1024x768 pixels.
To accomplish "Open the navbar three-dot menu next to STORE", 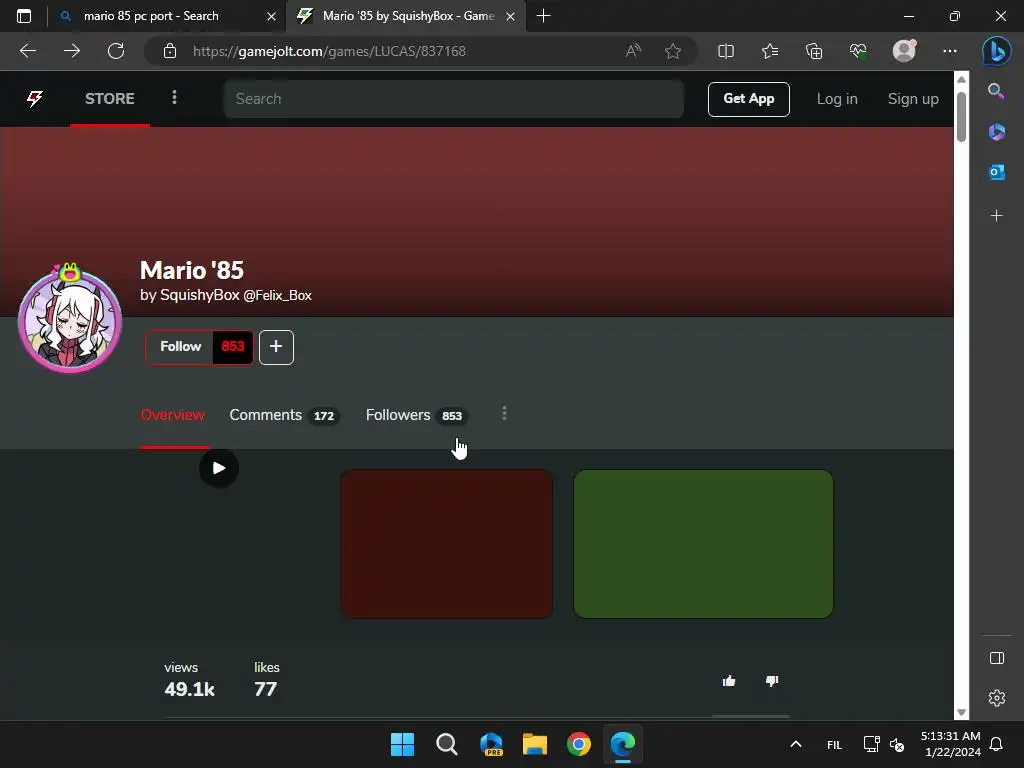I will (x=174, y=98).
